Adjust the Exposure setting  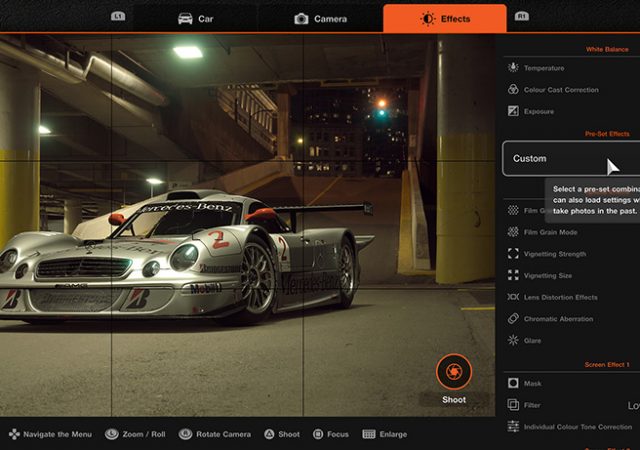[x=538, y=112]
